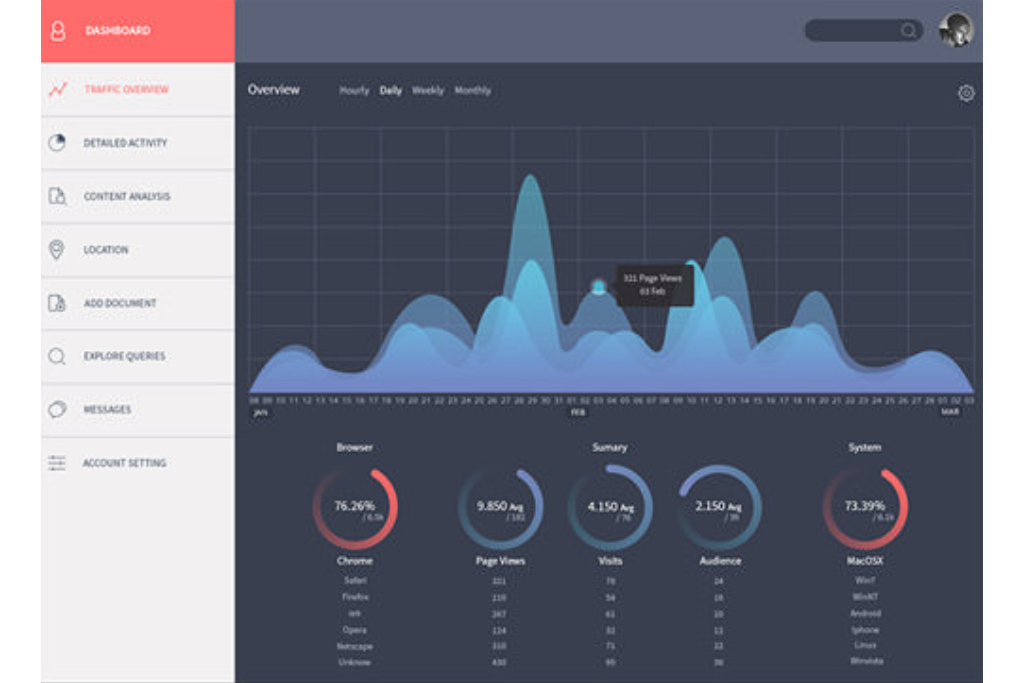1024x683 pixels.
Task: Show the Monthly overview tab
Action: [x=472, y=91]
